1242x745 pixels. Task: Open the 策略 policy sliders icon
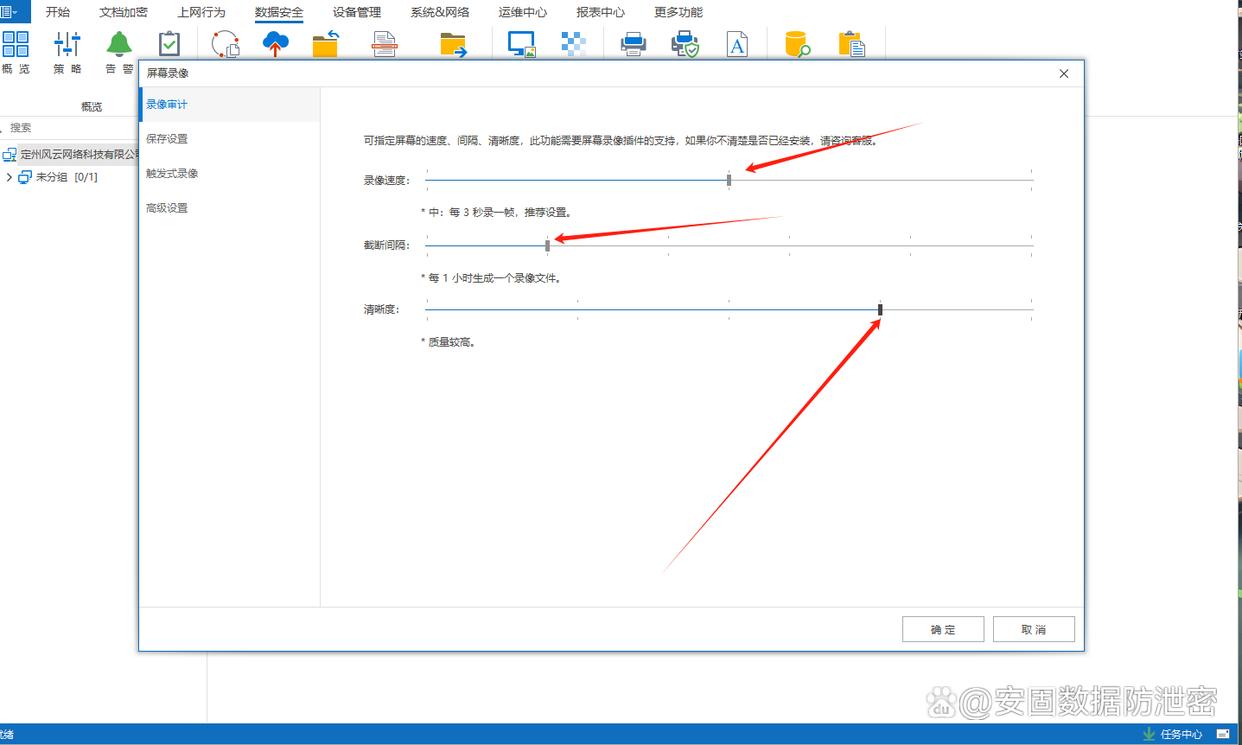67,44
